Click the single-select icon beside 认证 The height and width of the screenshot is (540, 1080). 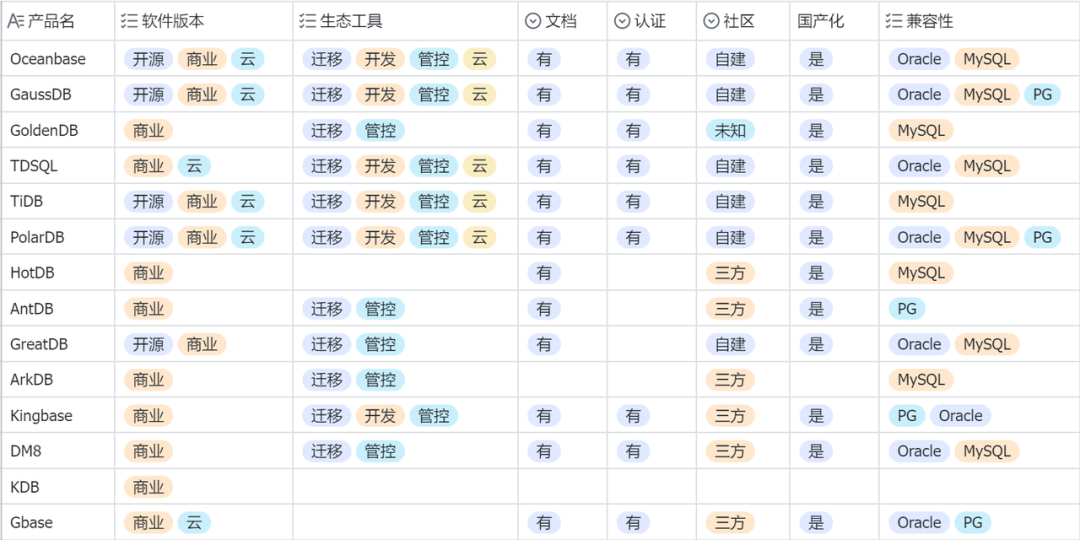point(622,21)
